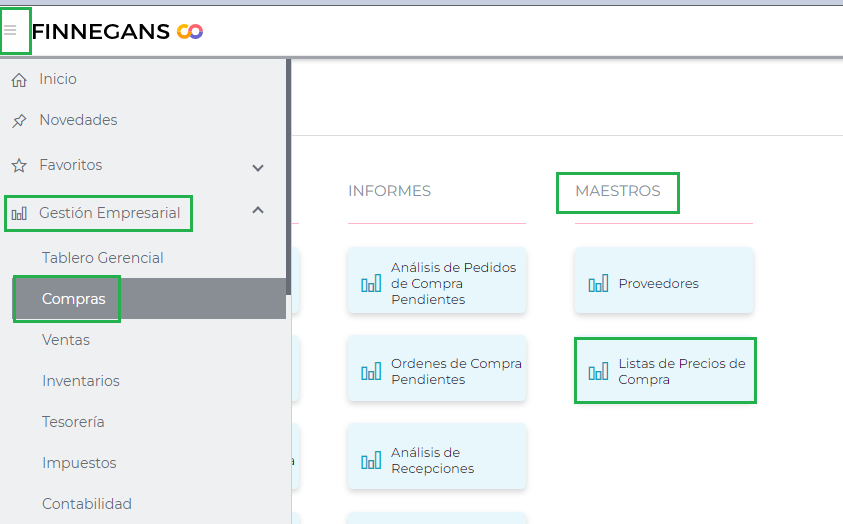Click the Proveedores card chart icon

(x=598, y=284)
